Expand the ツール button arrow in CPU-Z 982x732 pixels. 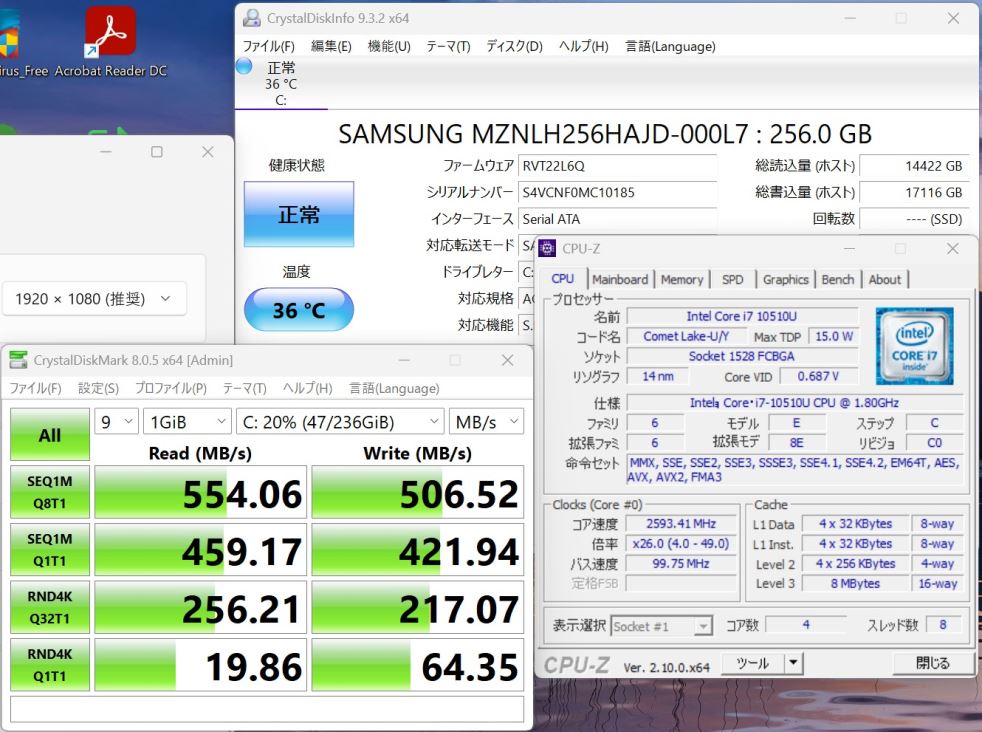[793, 662]
